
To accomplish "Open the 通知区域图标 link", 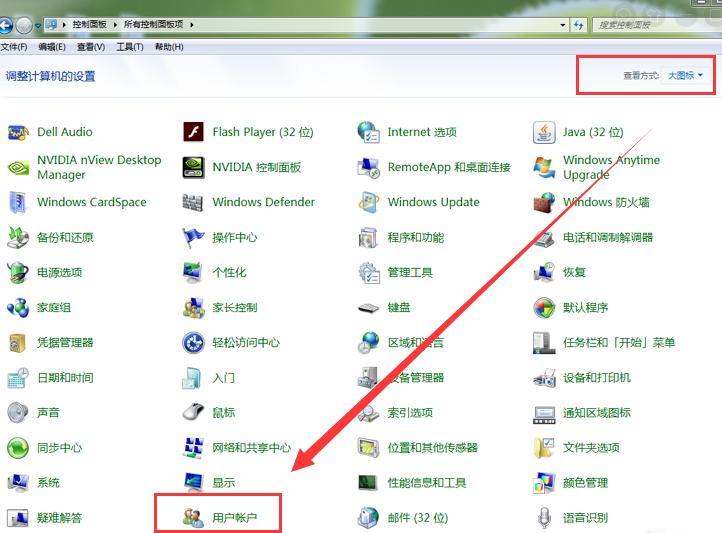I will [x=597, y=413].
